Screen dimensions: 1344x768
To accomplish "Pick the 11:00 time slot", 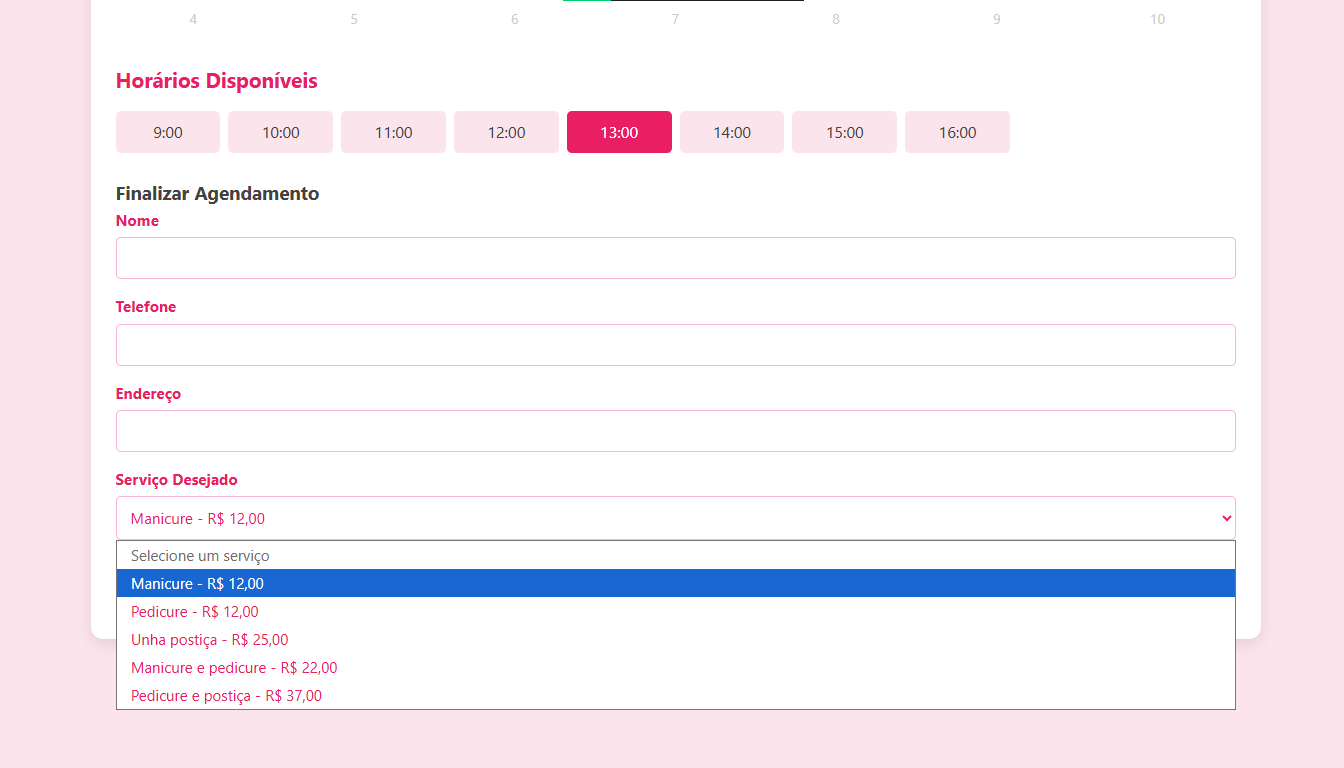I will point(393,132).
